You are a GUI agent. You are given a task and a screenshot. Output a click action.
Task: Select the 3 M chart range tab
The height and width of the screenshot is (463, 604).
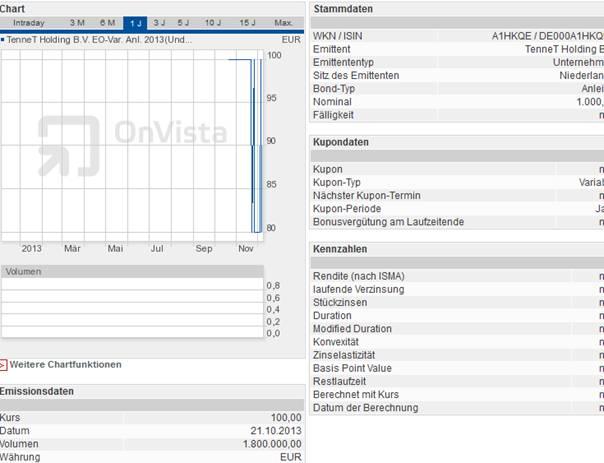[77, 23]
